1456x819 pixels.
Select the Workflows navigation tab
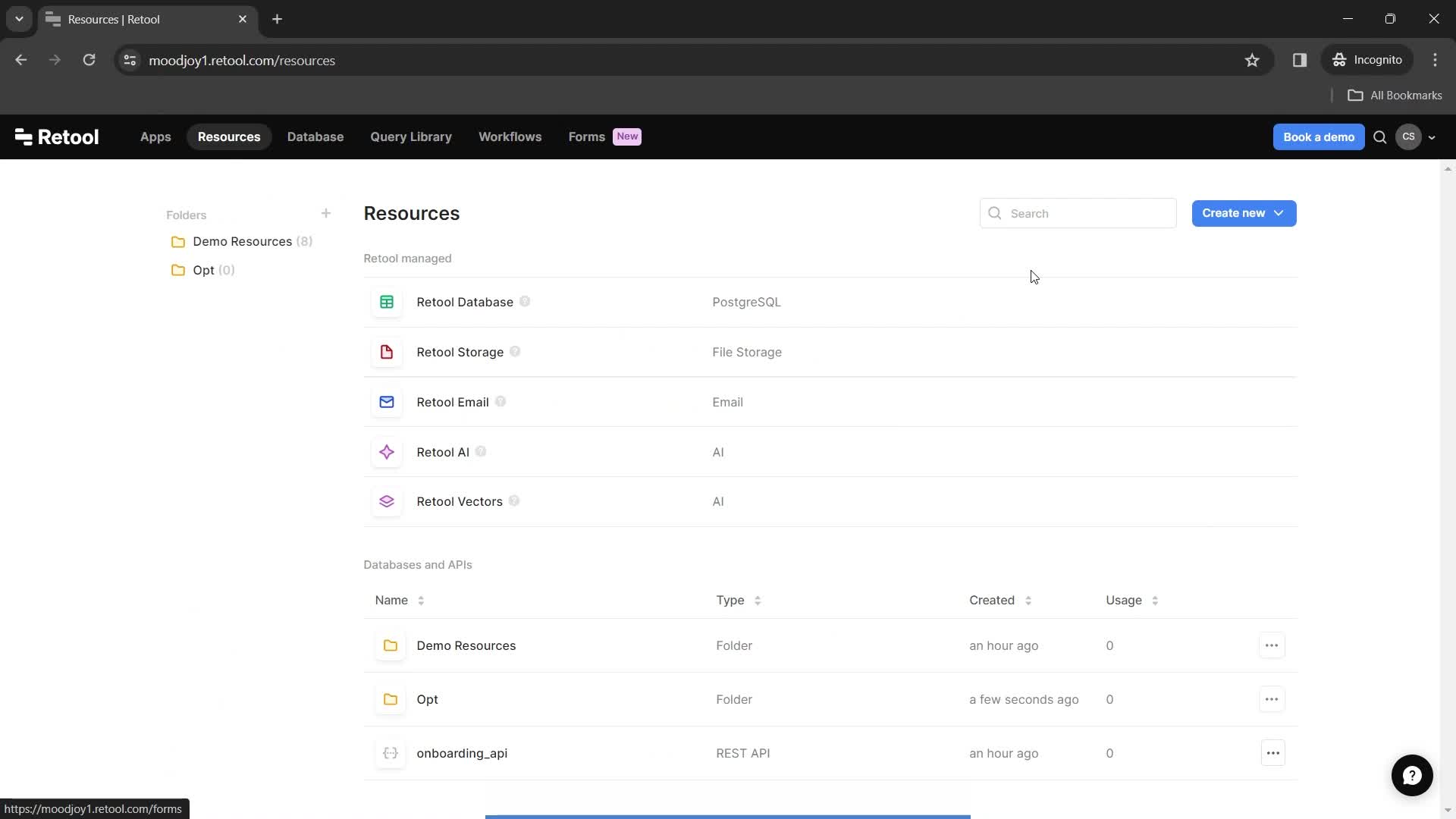(510, 136)
